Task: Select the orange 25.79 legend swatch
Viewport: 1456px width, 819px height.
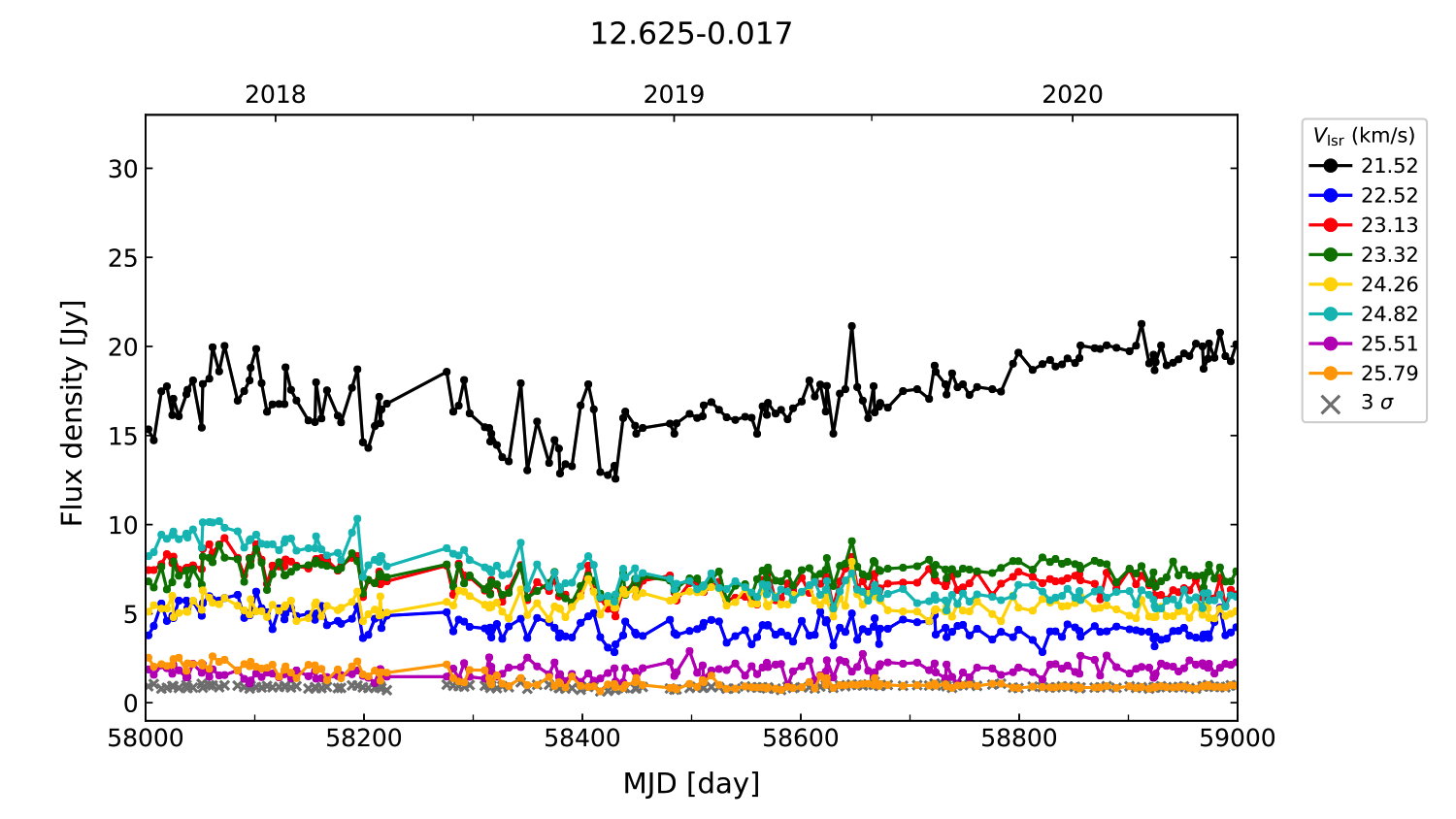Action: click(x=1330, y=374)
